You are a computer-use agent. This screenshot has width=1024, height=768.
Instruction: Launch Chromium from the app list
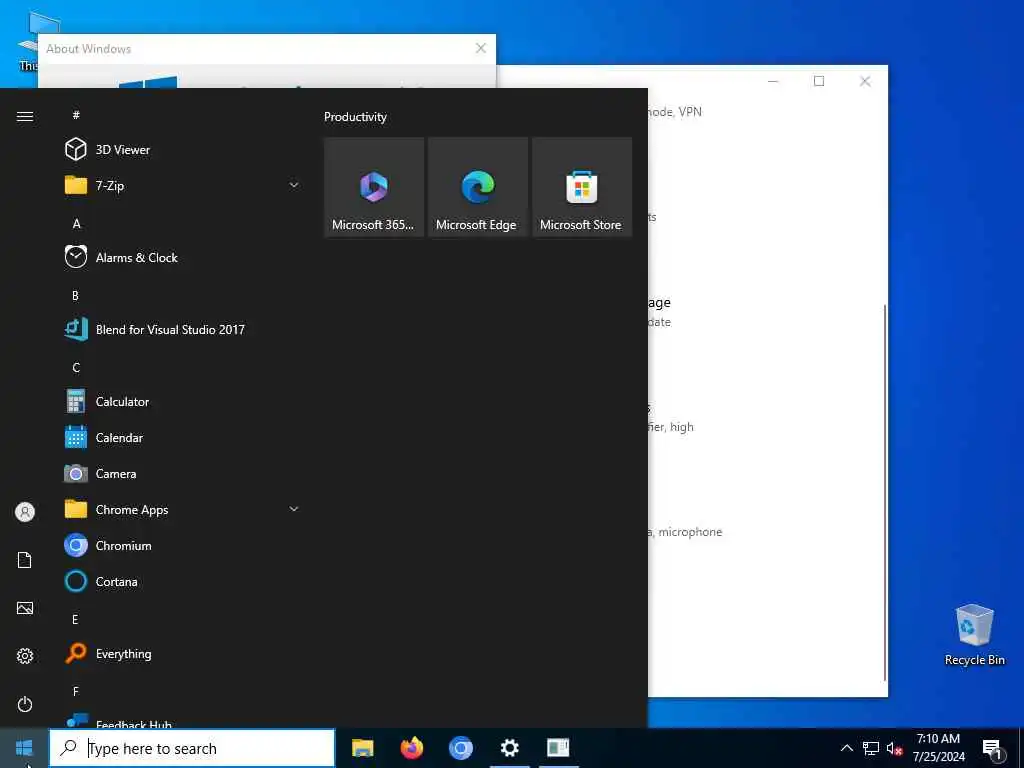(x=183, y=545)
